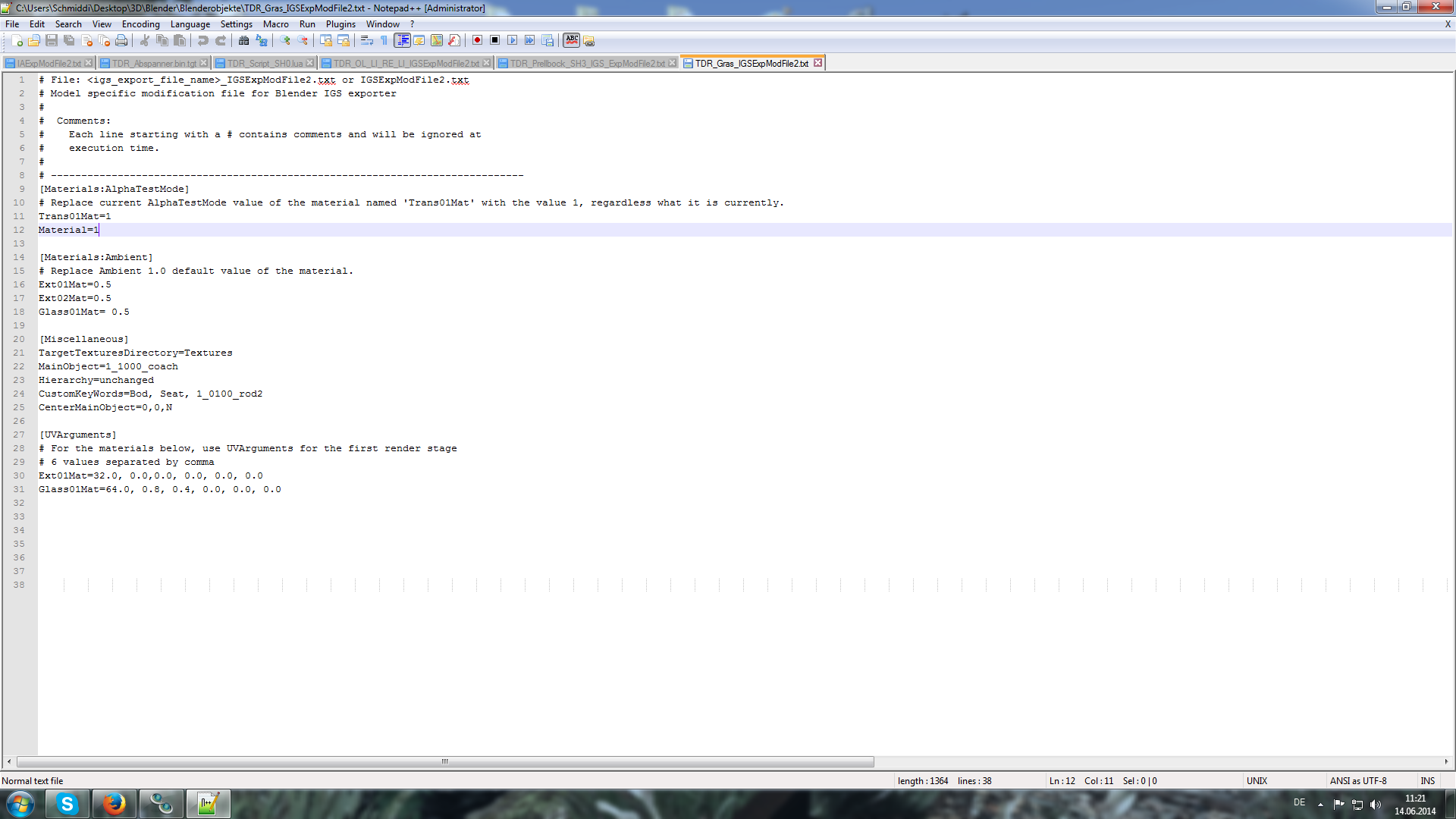1456x819 pixels.
Task: Click the INS mode indicator in status bar
Action: 1427,781
